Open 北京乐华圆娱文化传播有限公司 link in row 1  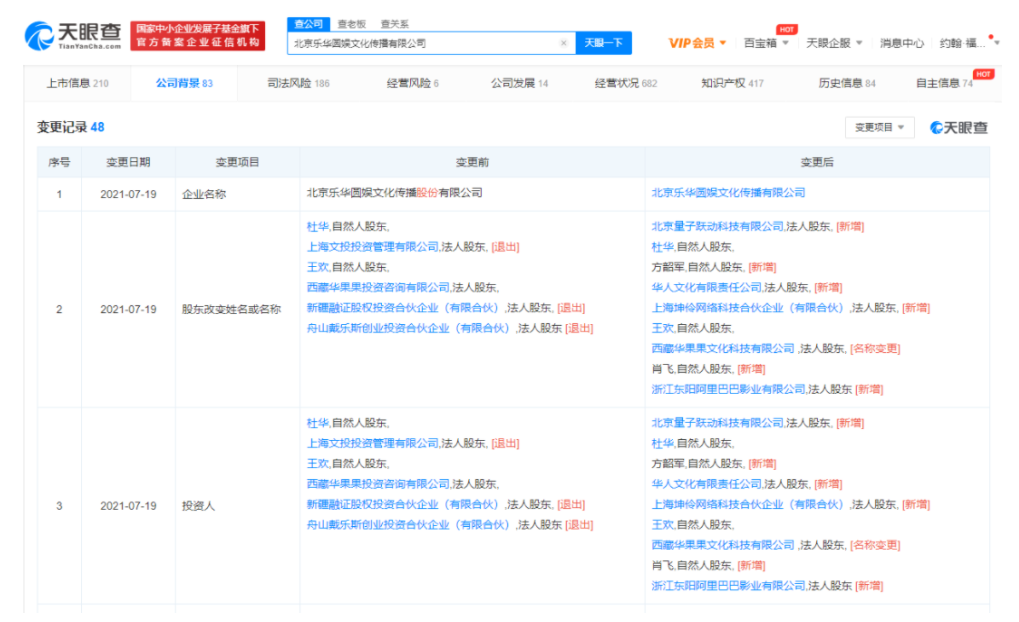728,192
